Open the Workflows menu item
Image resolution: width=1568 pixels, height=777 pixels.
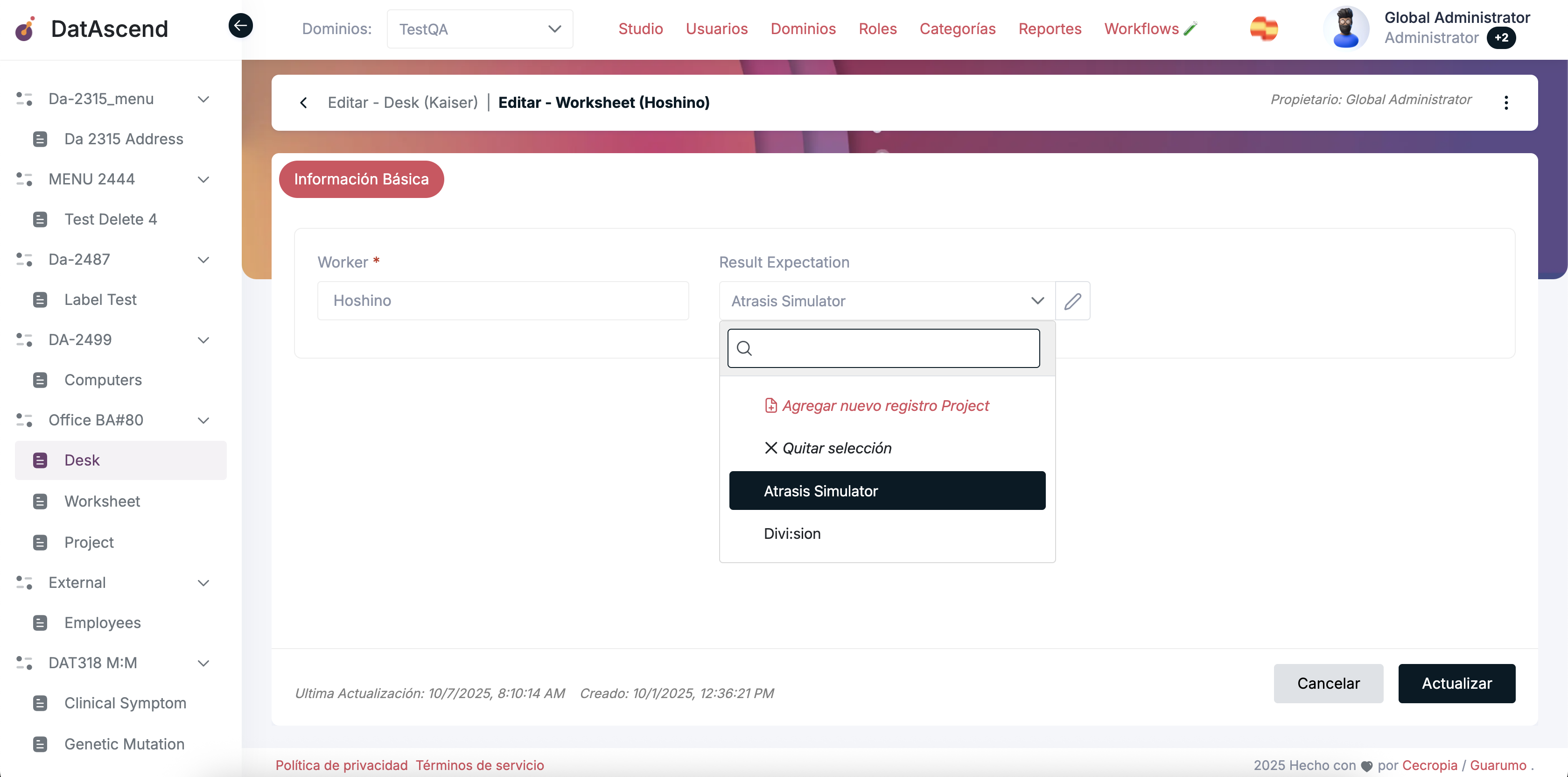(x=1141, y=28)
